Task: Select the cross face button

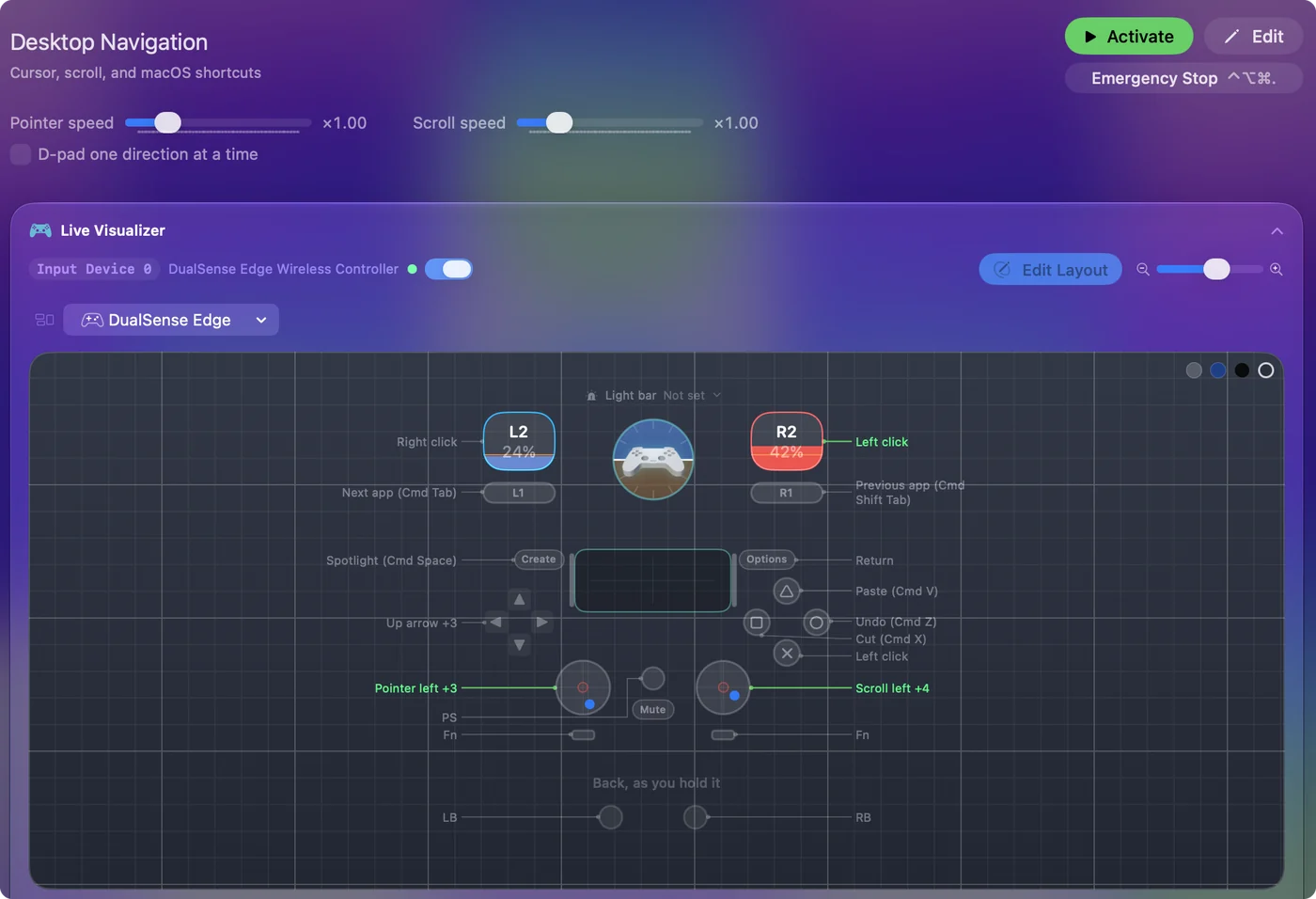Action: [787, 654]
